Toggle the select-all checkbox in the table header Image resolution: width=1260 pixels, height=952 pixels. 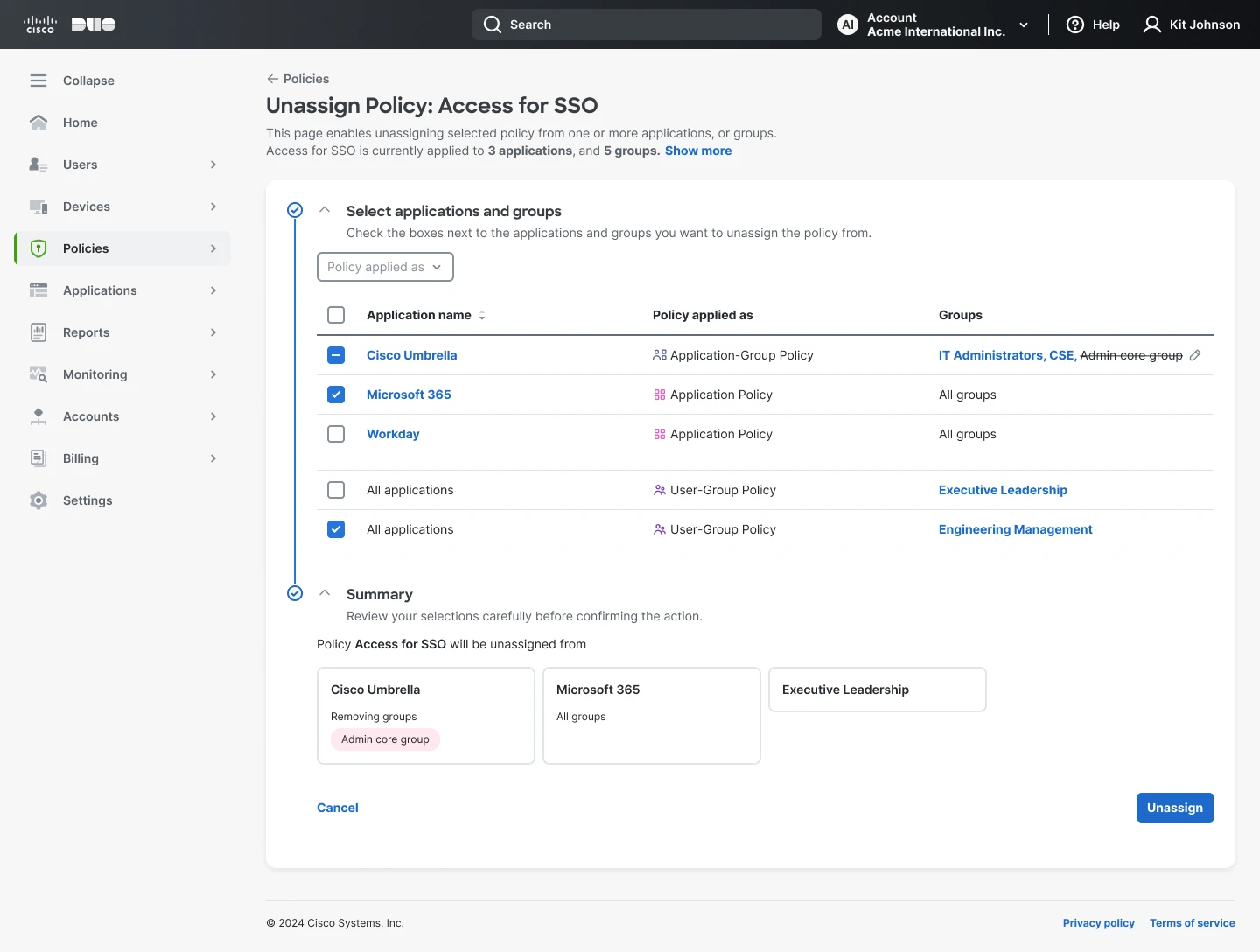(336, 315)
